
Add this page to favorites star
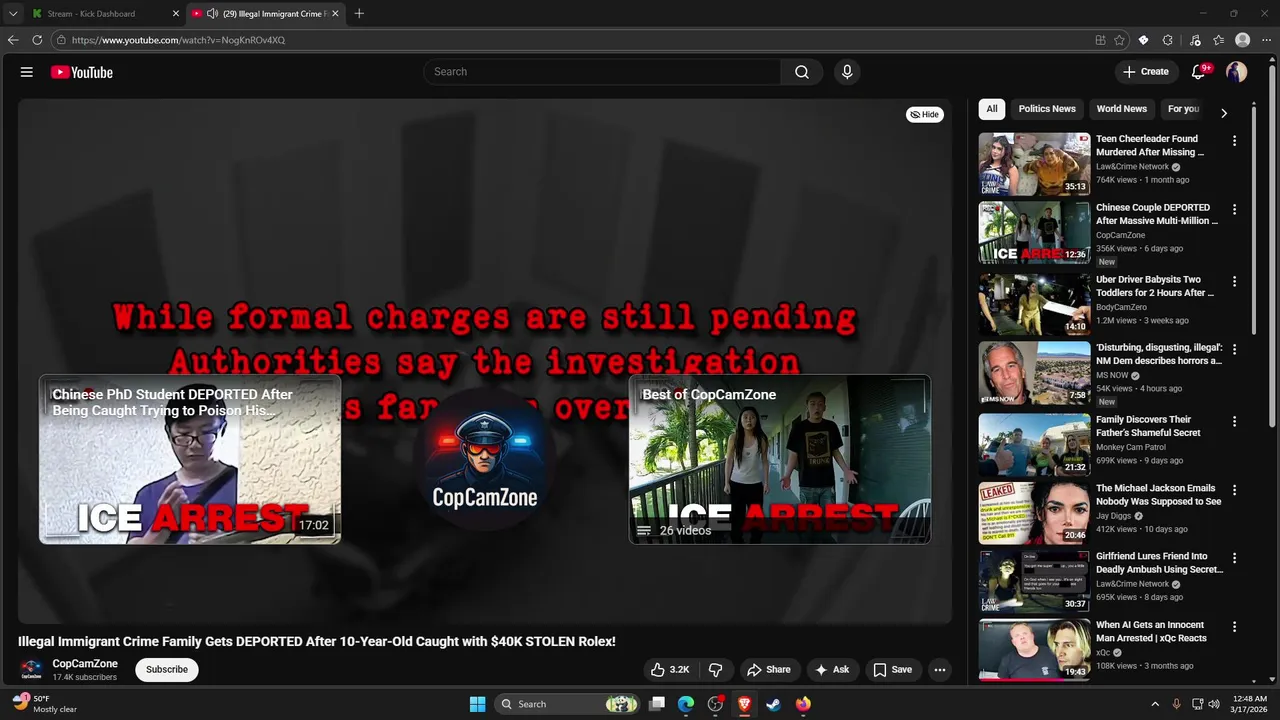(1119, 40)
